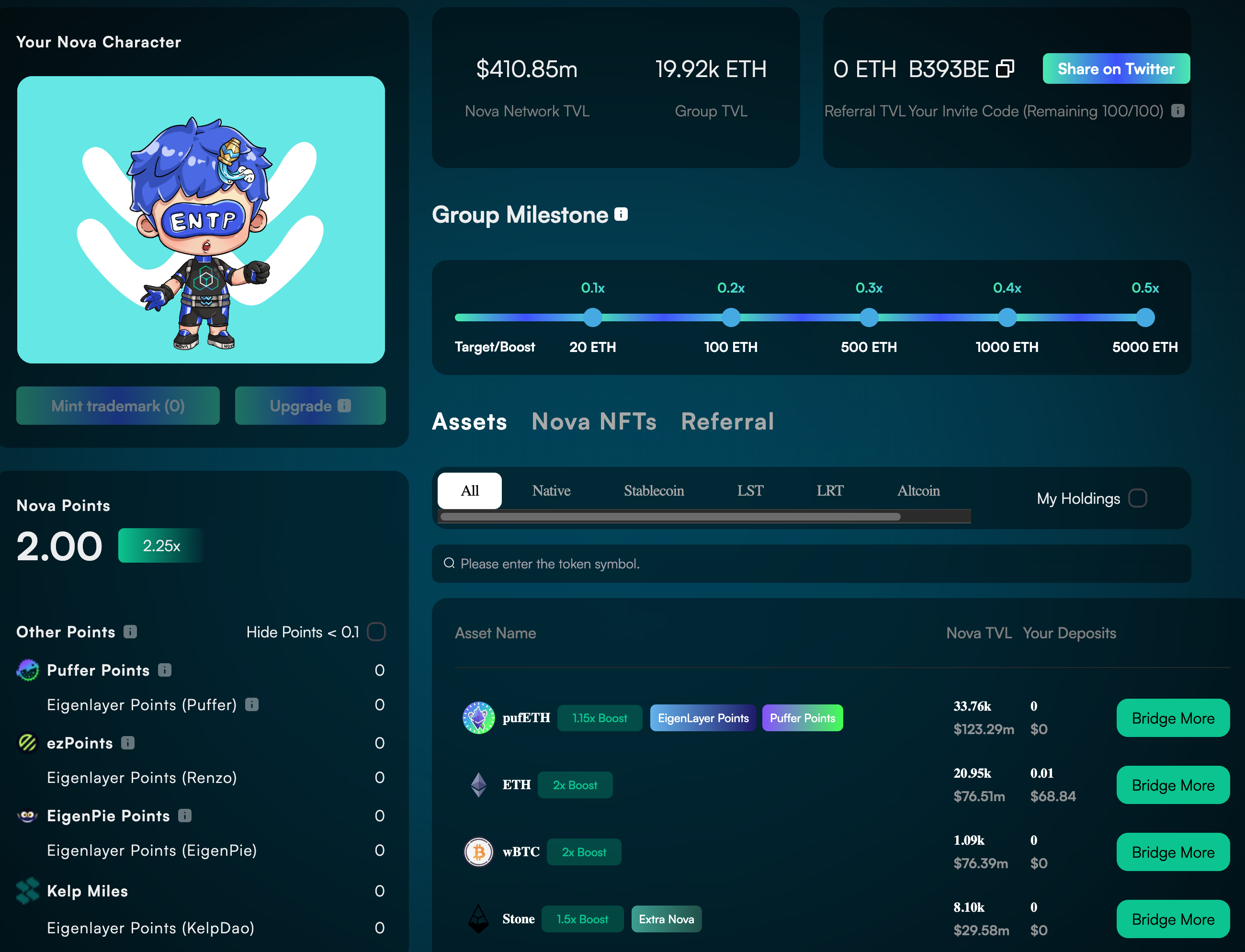Screen dimensions: 1245x952
Task: Toggle Hide Points < 0.1 checkbox
Action: tap(376, 631)
